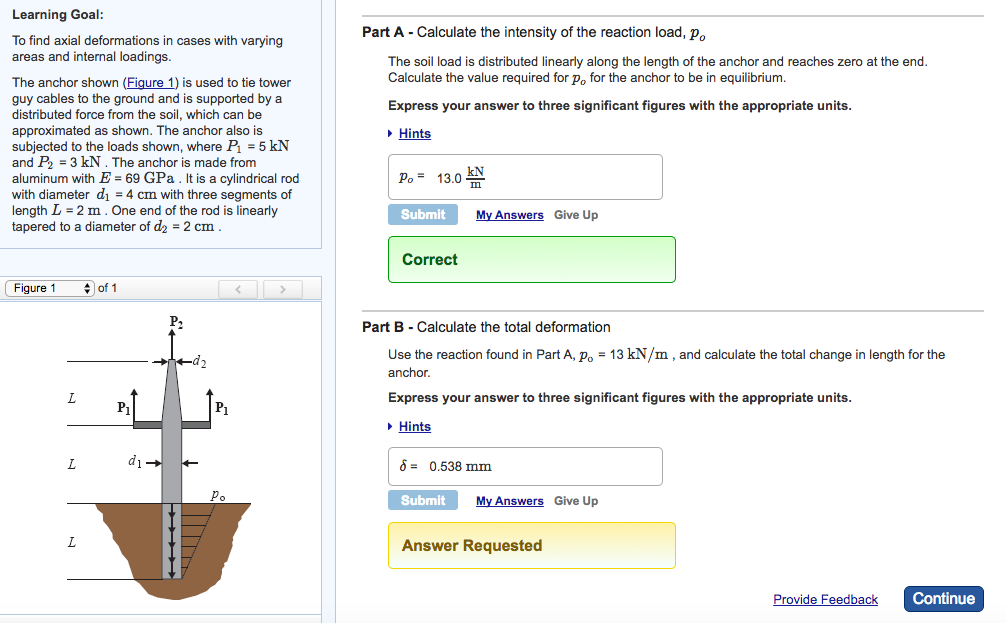This screenshot has width=1006, height=623.
Task: Click the Part A answer input field
Action: (x=525, y=176)
